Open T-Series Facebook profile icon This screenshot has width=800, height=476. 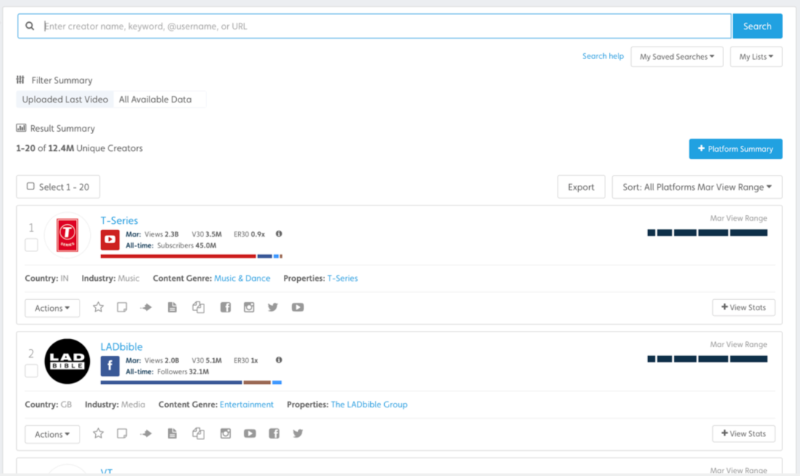tap(226, 307)
